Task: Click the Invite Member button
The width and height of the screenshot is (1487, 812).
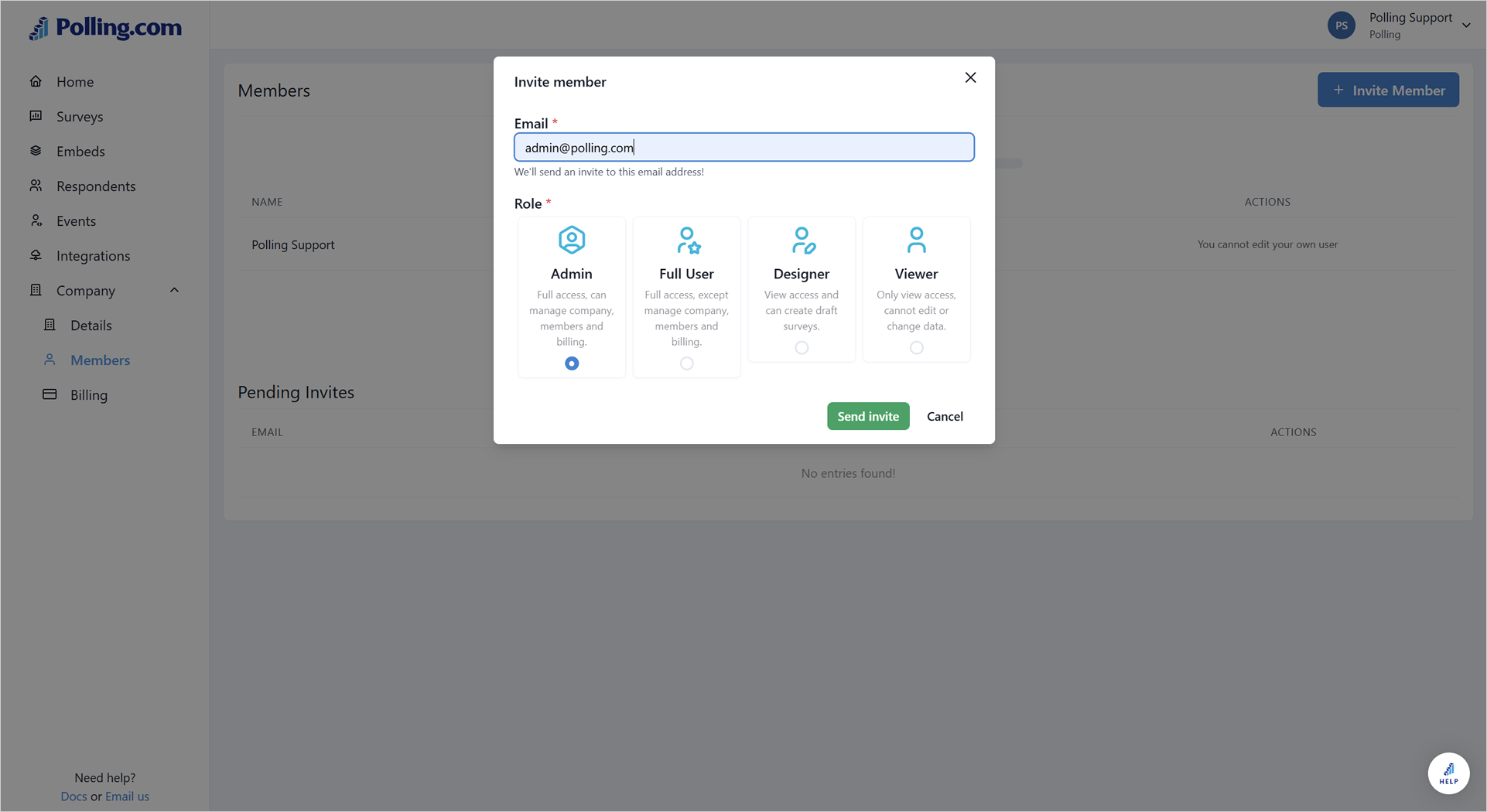Action: click(1388, 90)
